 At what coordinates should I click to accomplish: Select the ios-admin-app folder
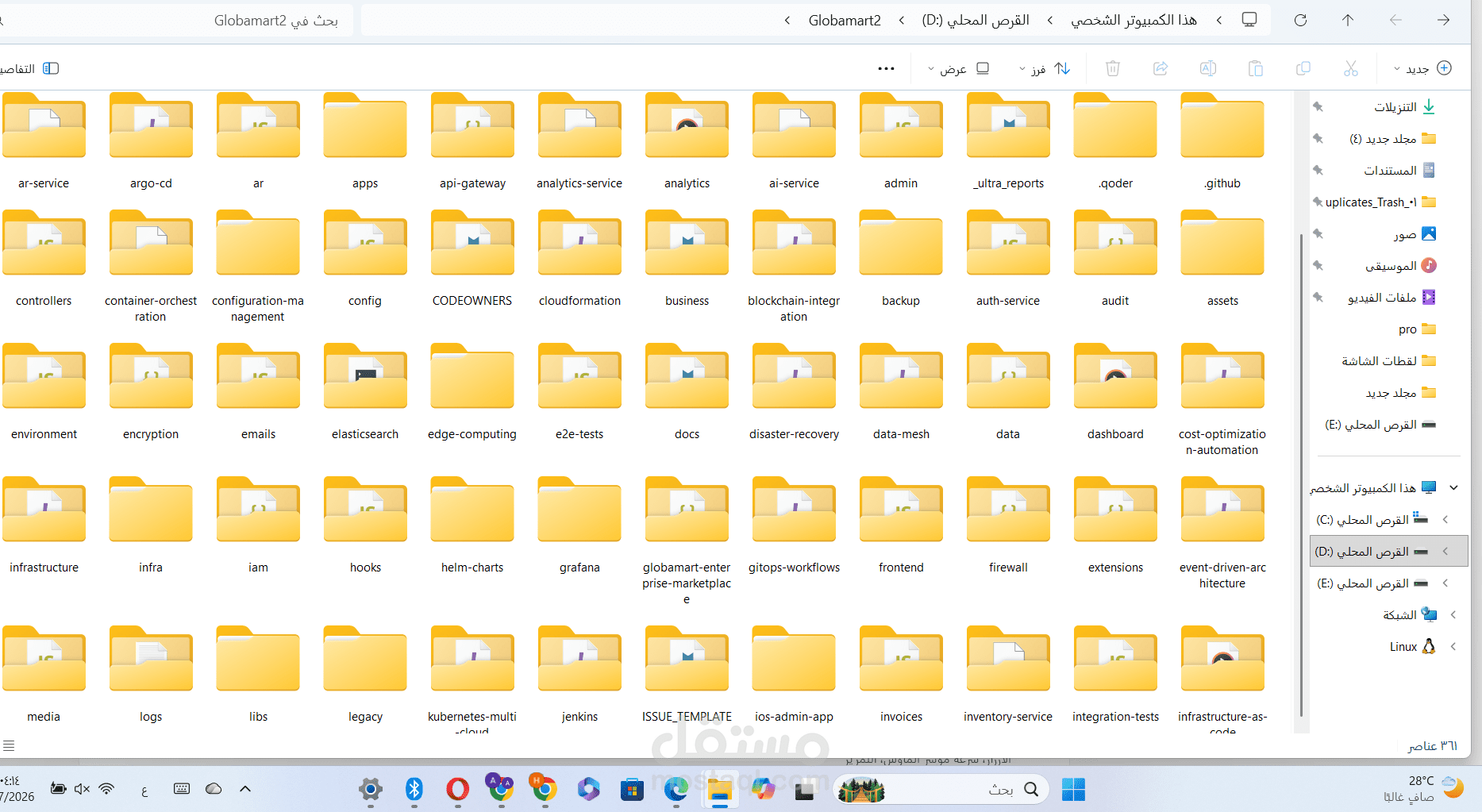coord(794,676)
